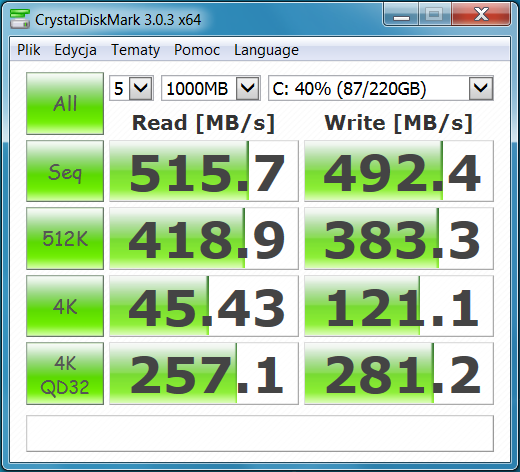Select the Seq read result 515.7
520x472 pixels.
pyautogui.click(x=204, y=171)
